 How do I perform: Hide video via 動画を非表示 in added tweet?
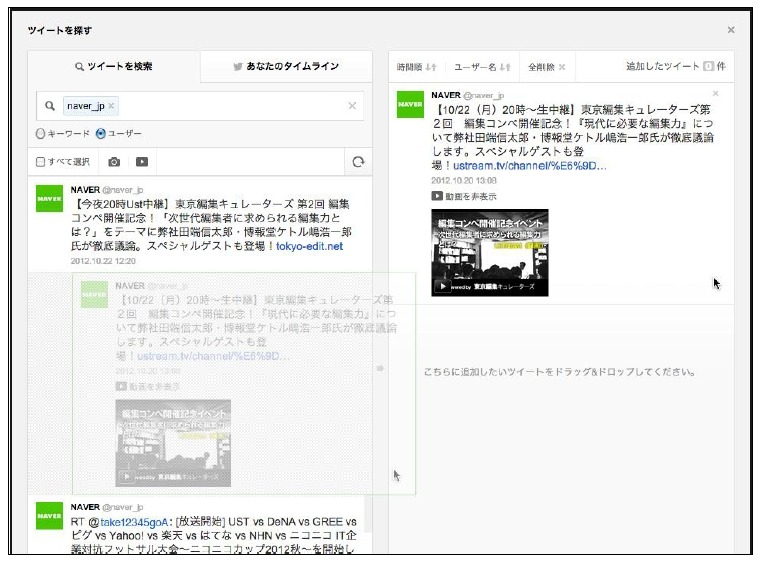(x=464, y=196)
